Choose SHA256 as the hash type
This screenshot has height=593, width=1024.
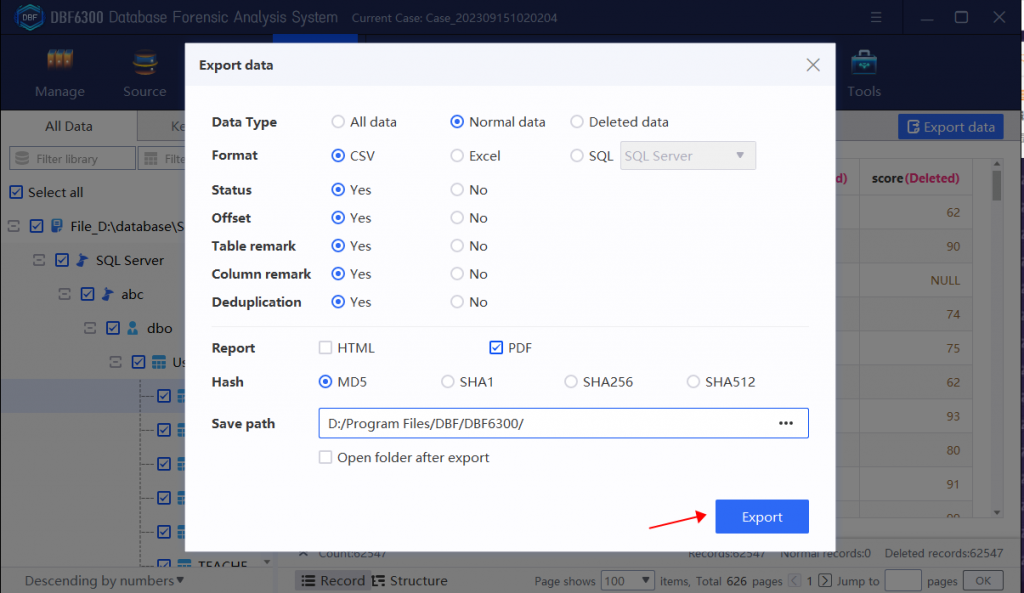click(x=571, y=381)
